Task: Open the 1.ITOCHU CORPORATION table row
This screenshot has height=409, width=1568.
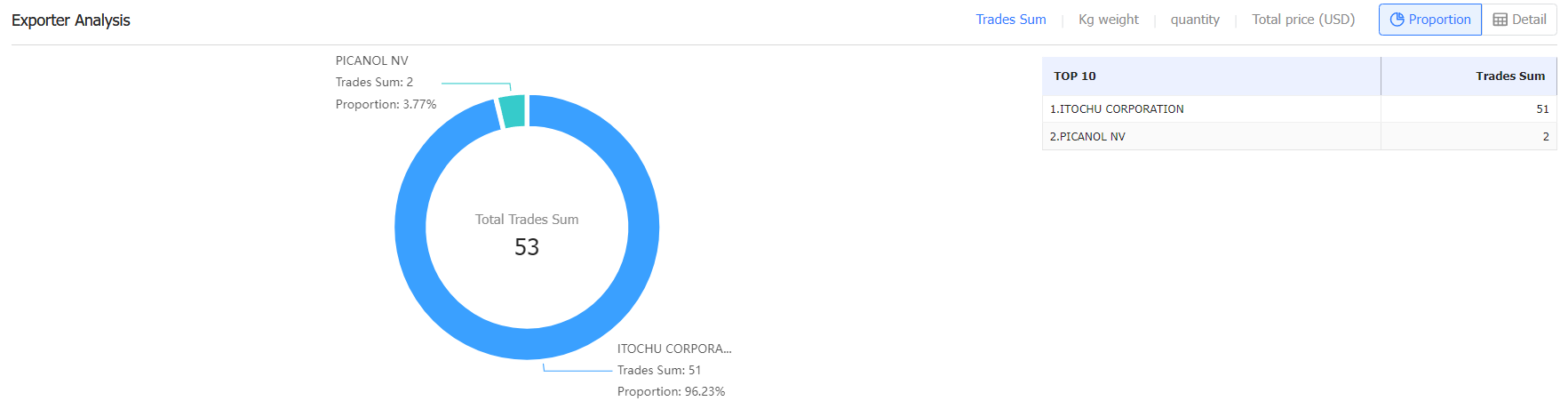Action: coord(1299,108)
